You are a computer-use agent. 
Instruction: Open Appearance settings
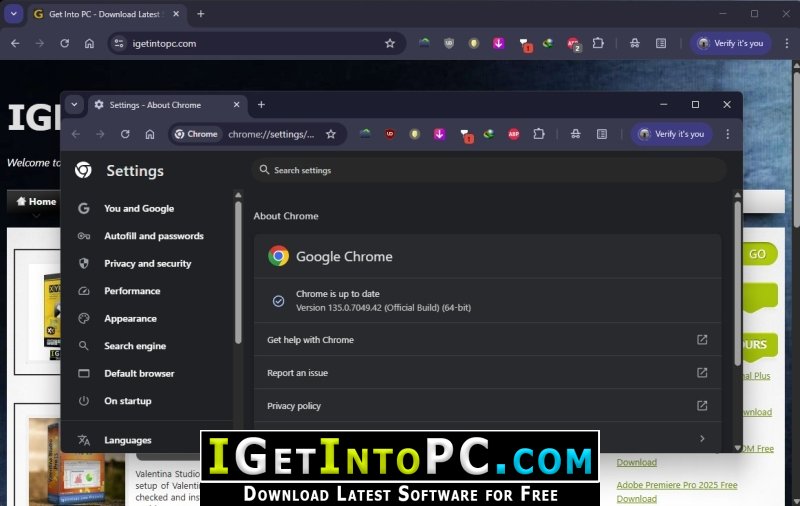130,319
